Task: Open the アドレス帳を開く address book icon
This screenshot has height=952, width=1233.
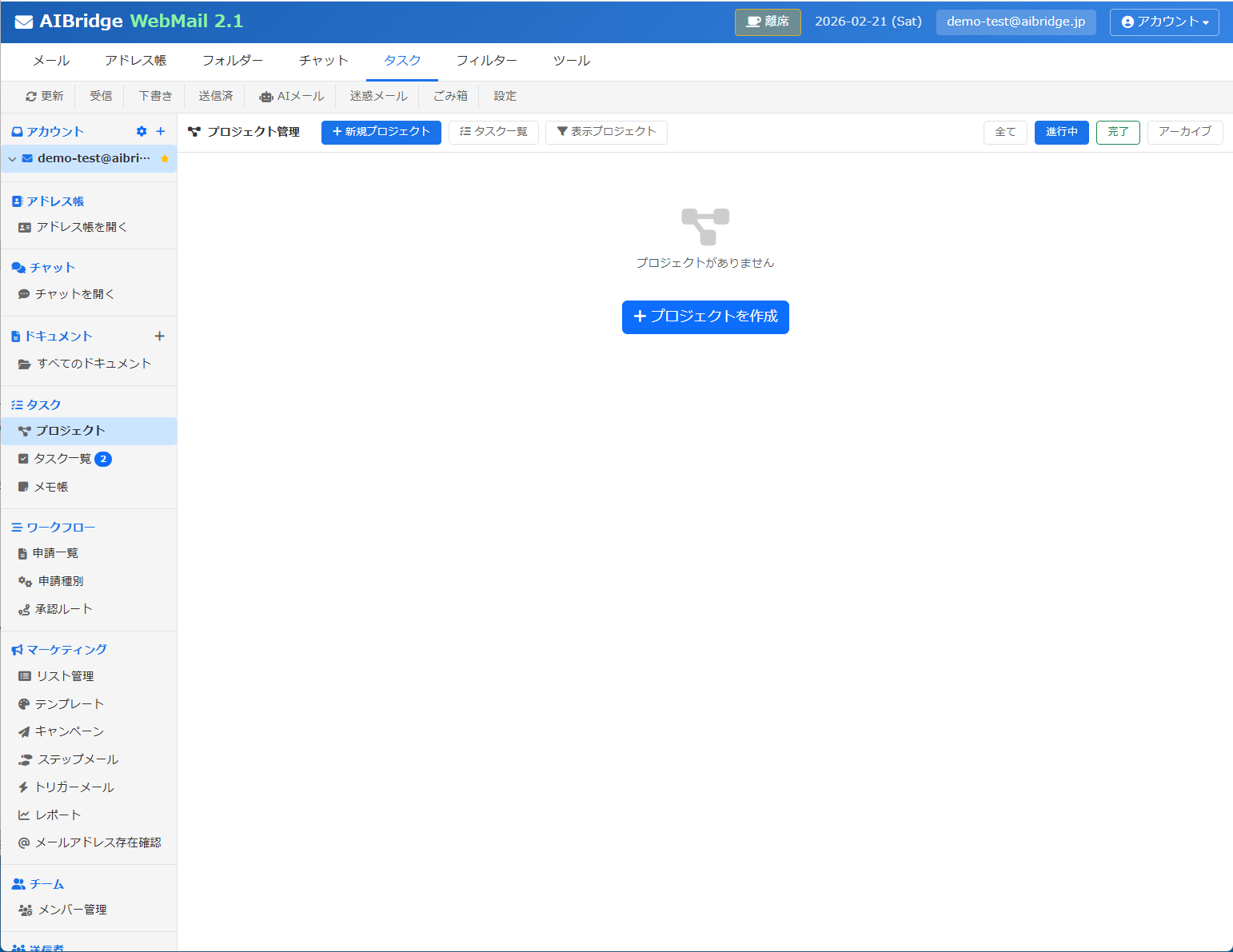Action: (x=25, y=227)
